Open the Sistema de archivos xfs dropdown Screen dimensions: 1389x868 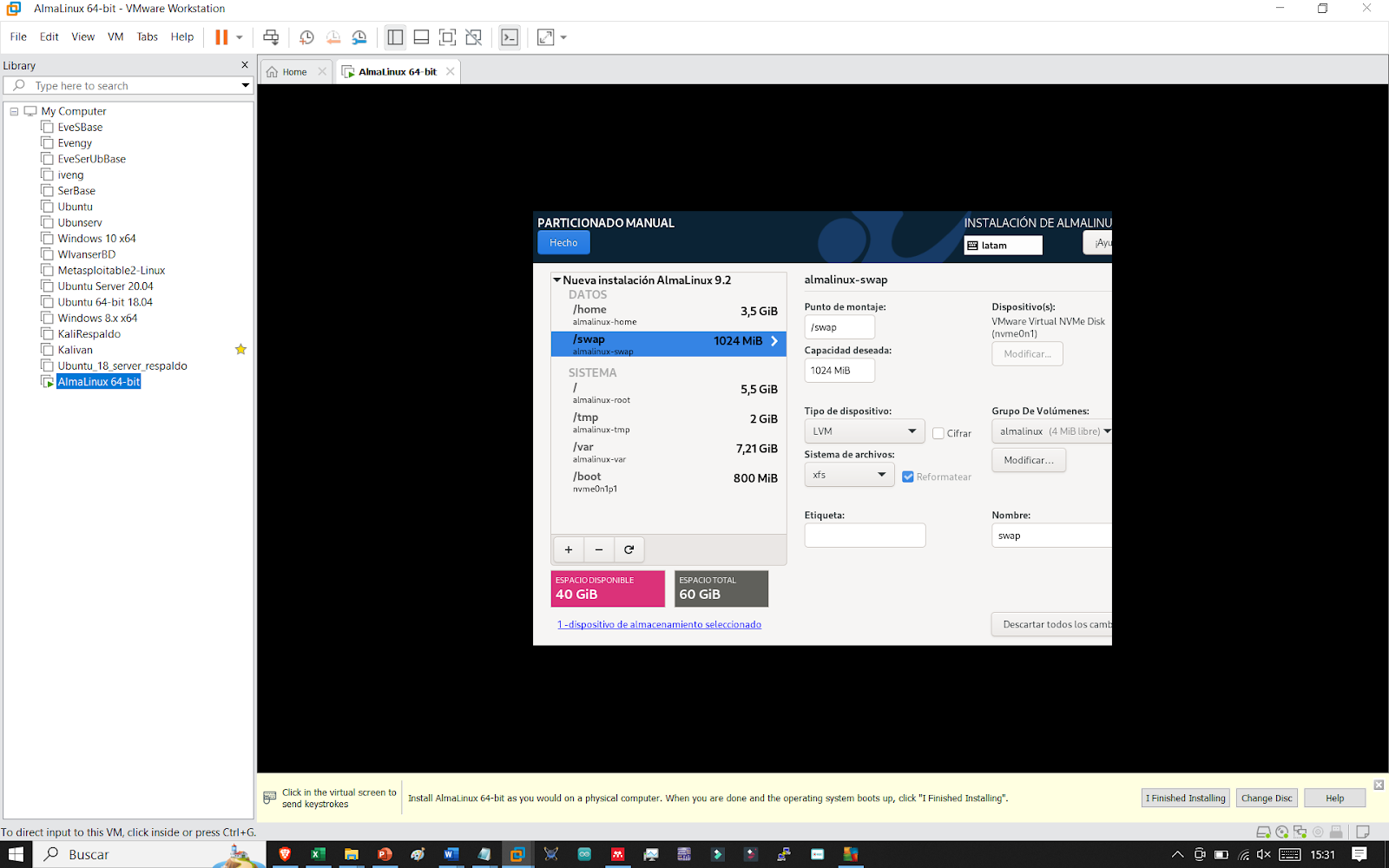point(849,475)
